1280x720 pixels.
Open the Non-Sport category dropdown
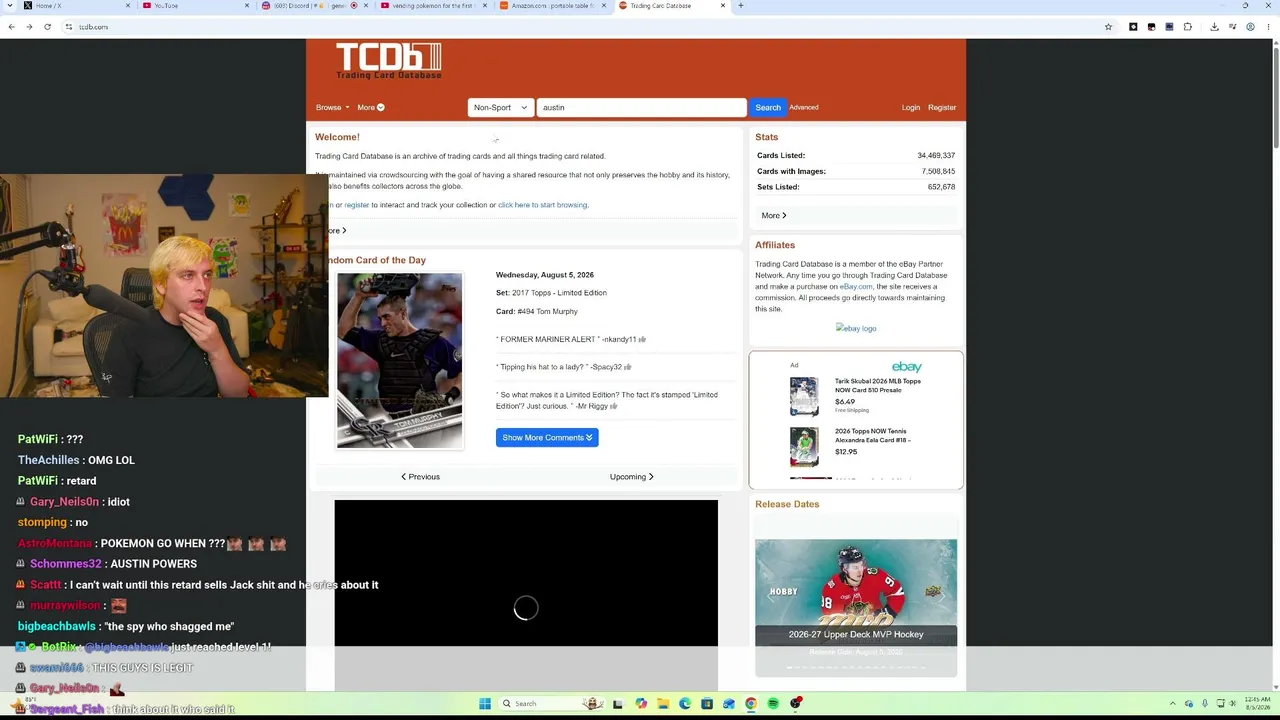click(x=500, y=107)
